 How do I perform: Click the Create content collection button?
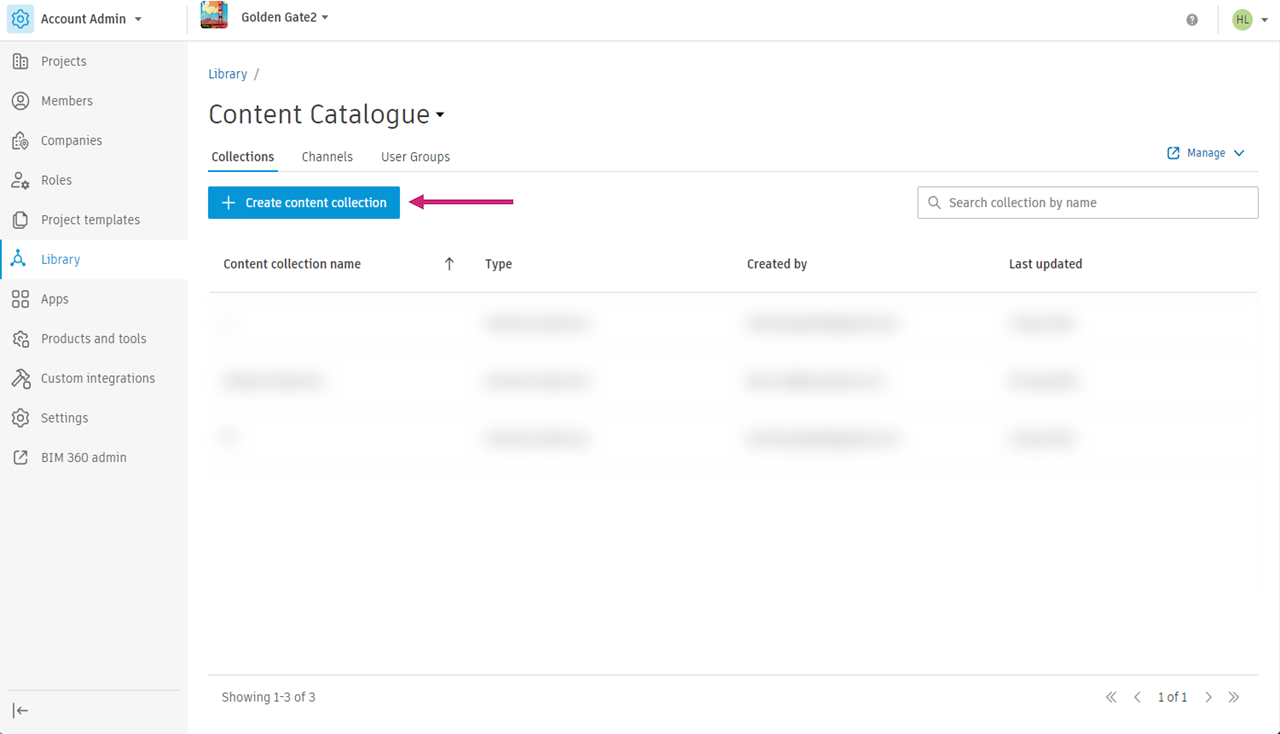pos(304,203)
